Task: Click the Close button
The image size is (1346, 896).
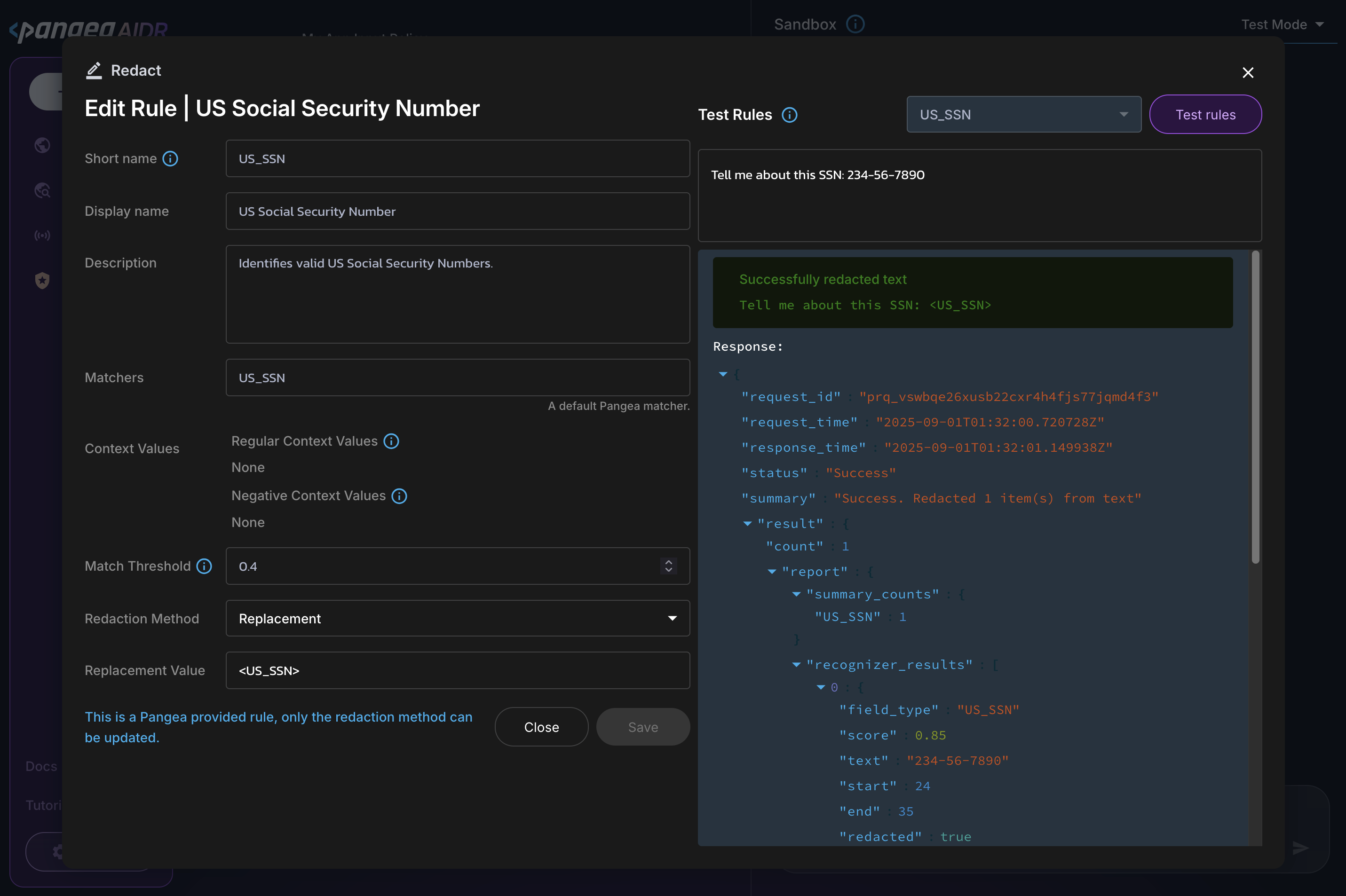Action: (541, 727)
